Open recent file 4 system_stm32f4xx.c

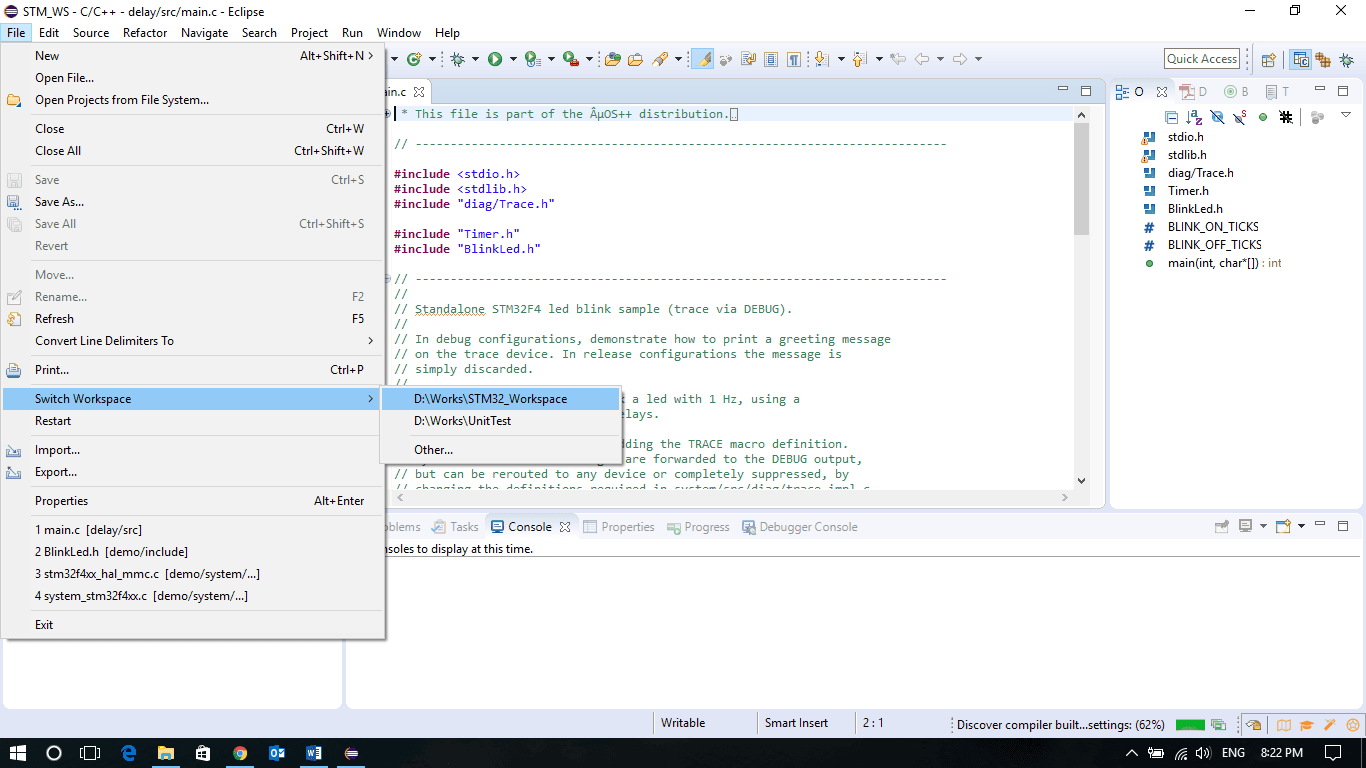(x=193, y=596)
